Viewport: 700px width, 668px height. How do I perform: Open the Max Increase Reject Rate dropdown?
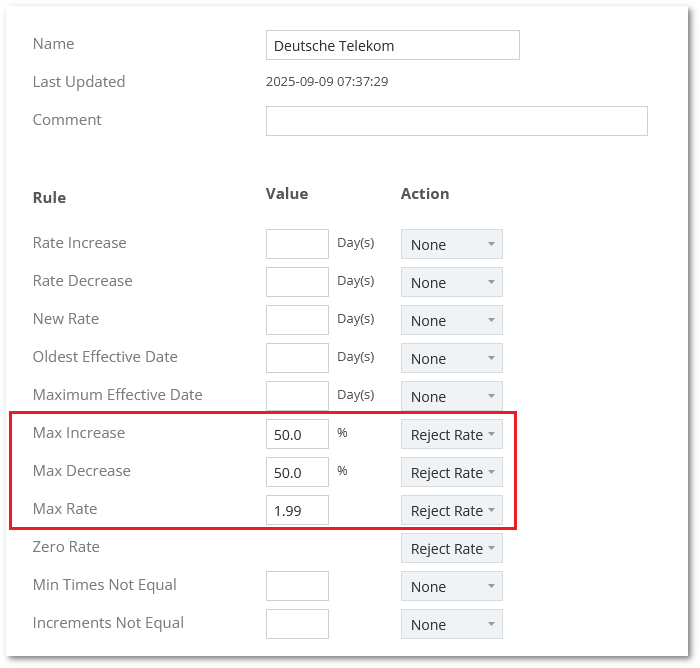[451, 434]
